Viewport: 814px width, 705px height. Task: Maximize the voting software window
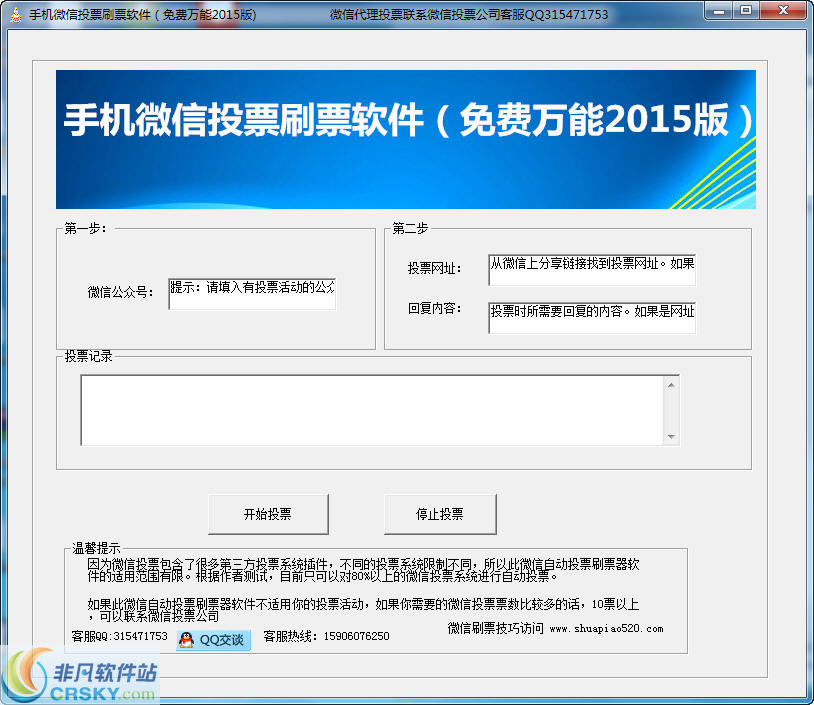coord(746,10)
